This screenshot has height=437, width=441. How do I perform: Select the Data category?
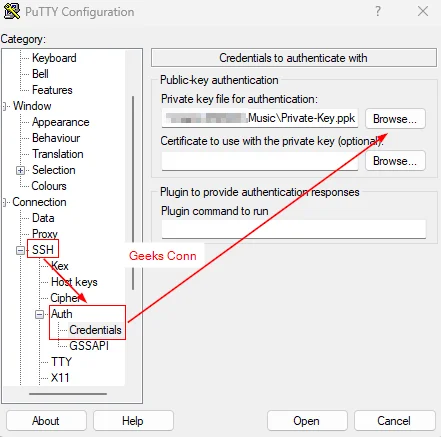(43, 218)
